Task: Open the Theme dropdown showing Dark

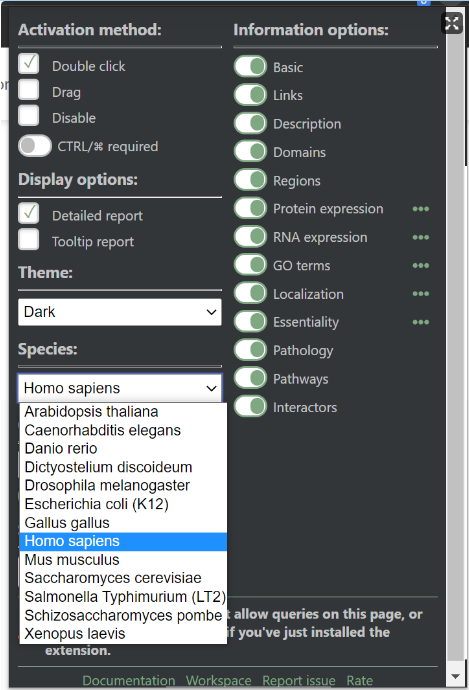Action: pyautogui.click(x=120, y=312)
